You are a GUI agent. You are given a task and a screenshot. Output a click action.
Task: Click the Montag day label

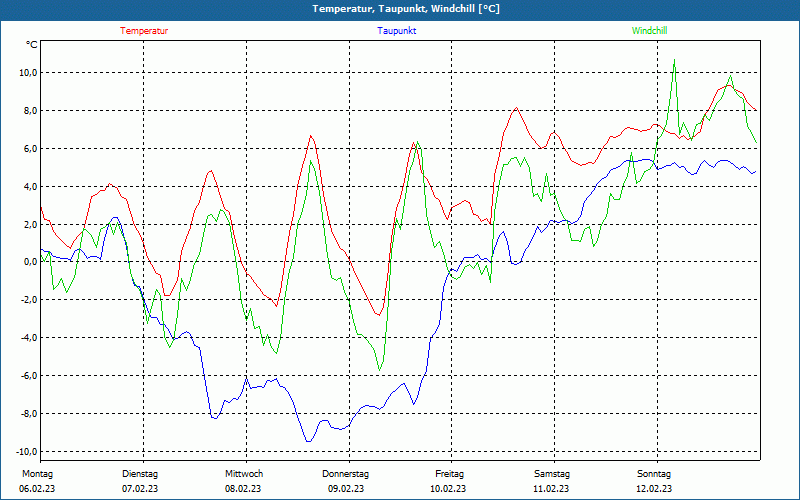click(37, 474)
